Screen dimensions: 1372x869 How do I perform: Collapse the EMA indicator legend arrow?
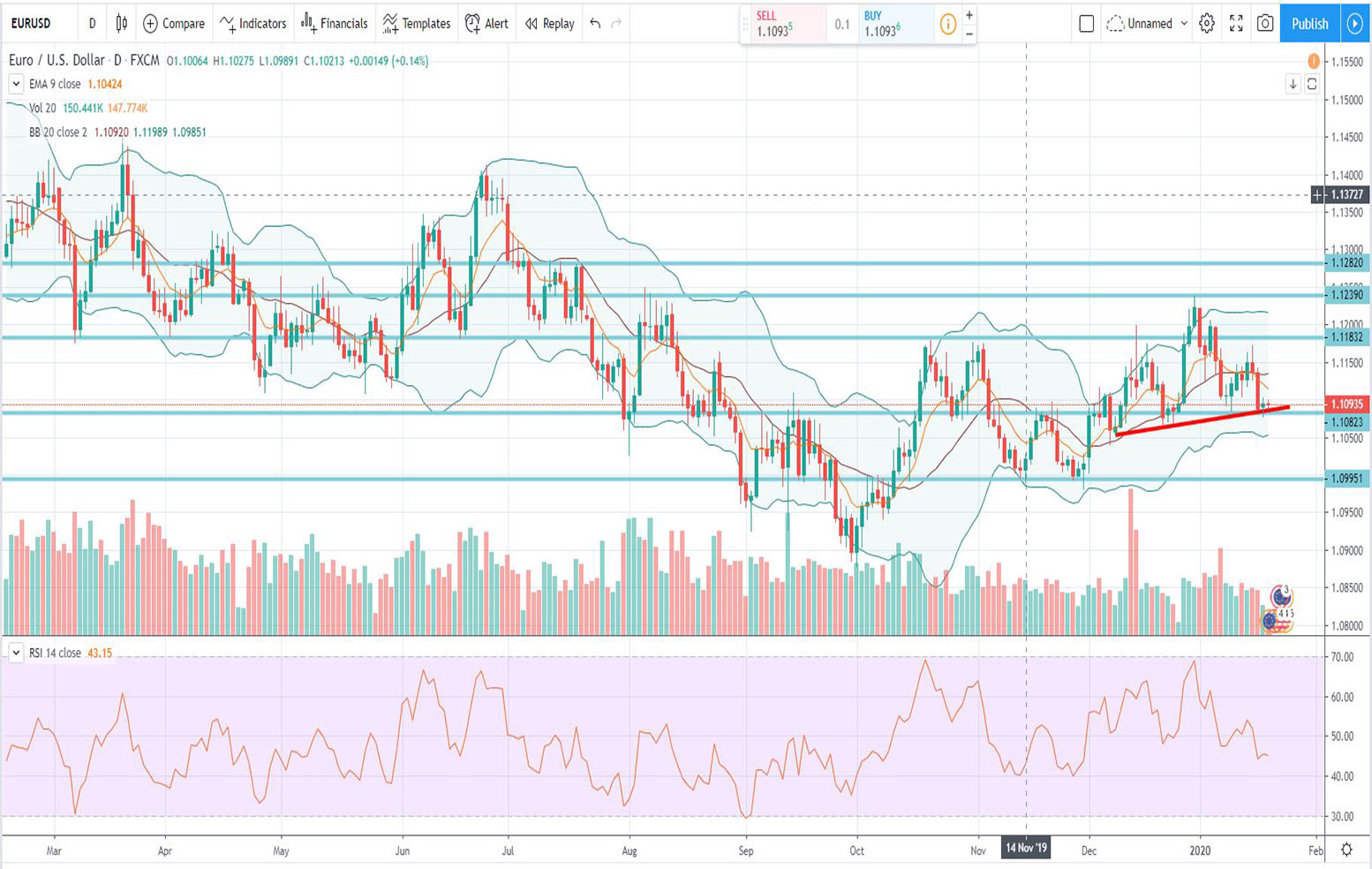[x=16, y=84]
